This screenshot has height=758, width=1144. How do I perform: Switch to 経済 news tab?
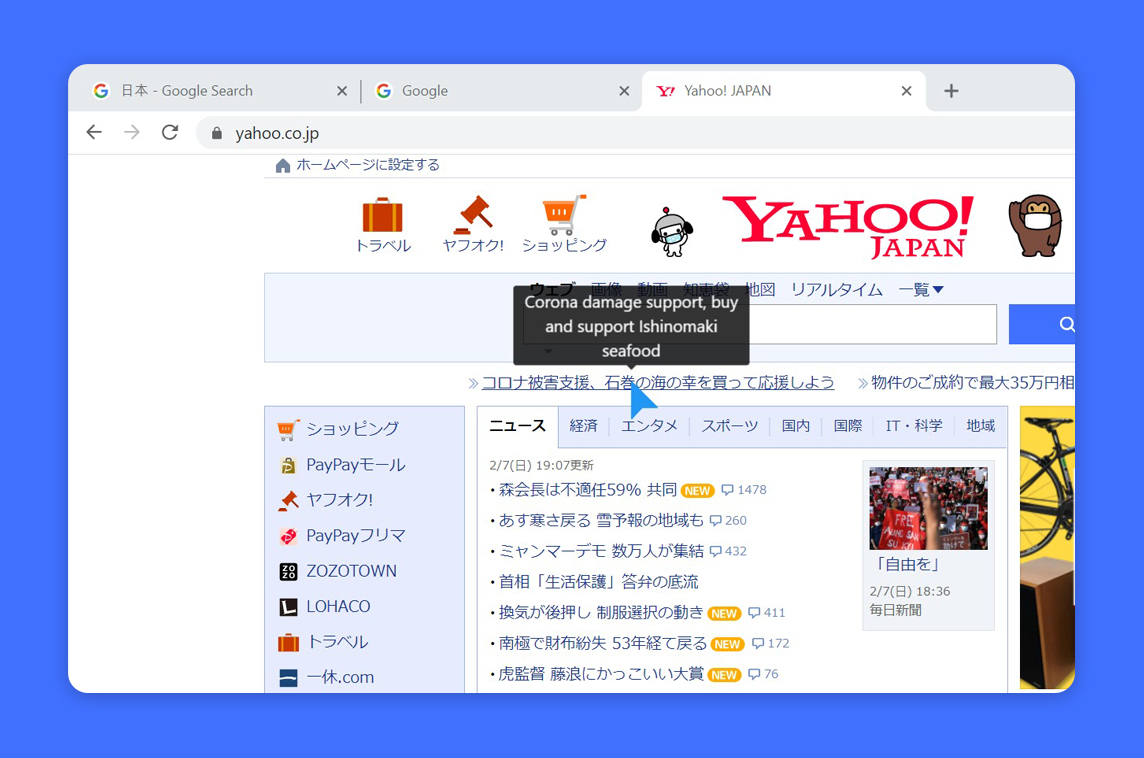(x=584, y=426)
